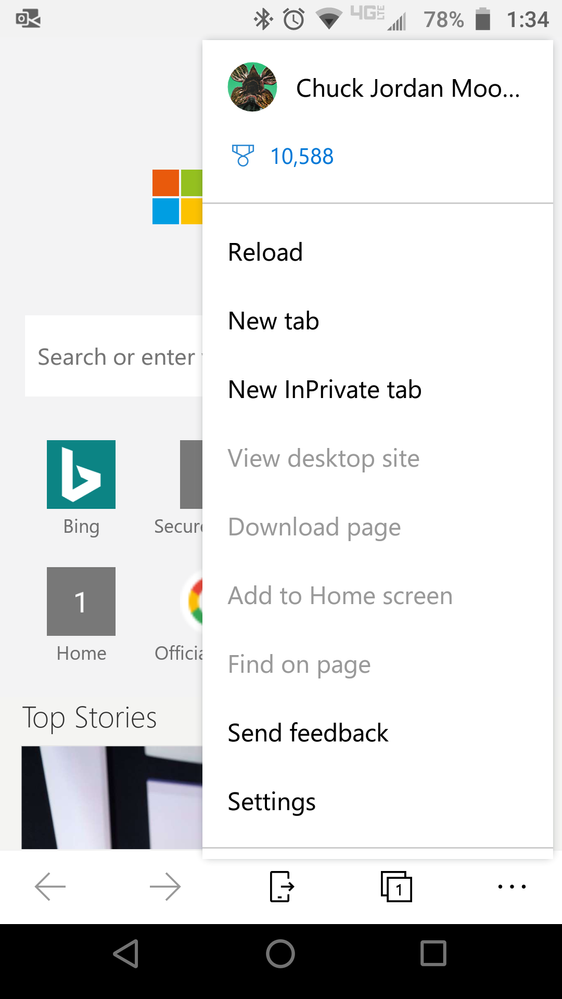Open the gray Home tile
This screenshot has width=562, height=999.
(81, 601)
